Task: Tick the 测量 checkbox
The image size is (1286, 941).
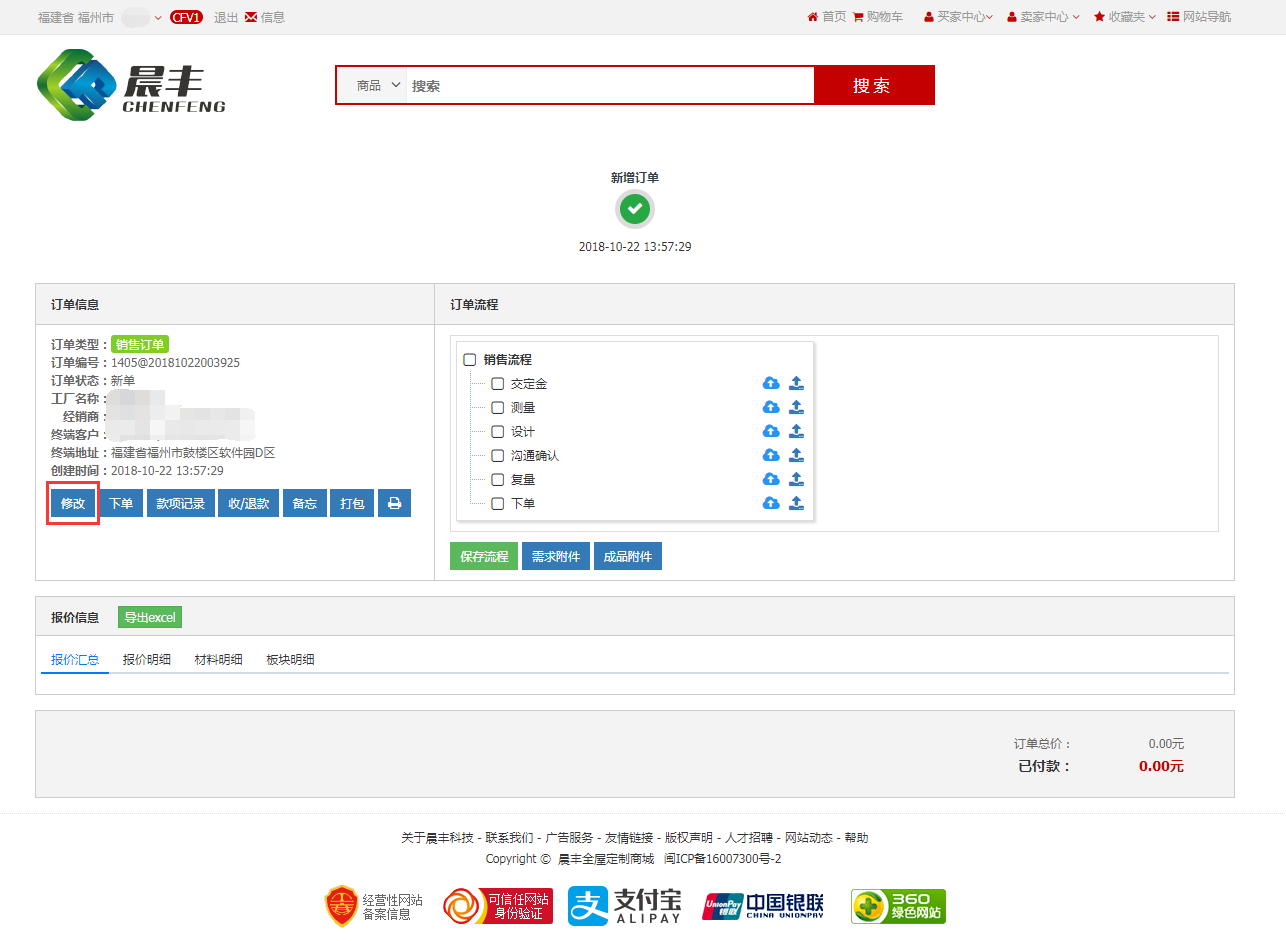Action: click(497, 408)
